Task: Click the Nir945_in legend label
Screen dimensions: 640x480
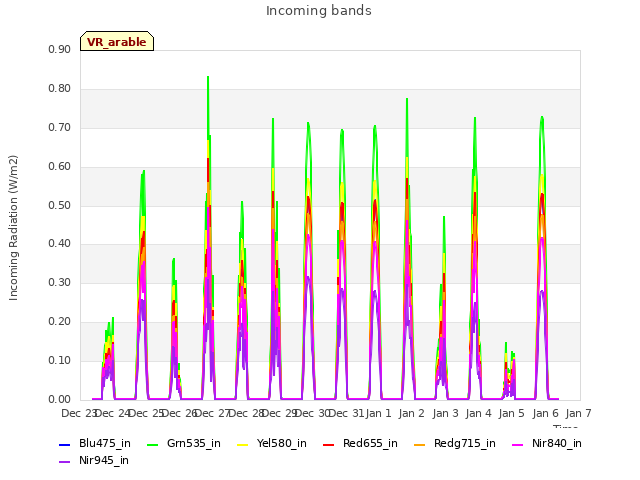Action: click(x=104, y=460)
